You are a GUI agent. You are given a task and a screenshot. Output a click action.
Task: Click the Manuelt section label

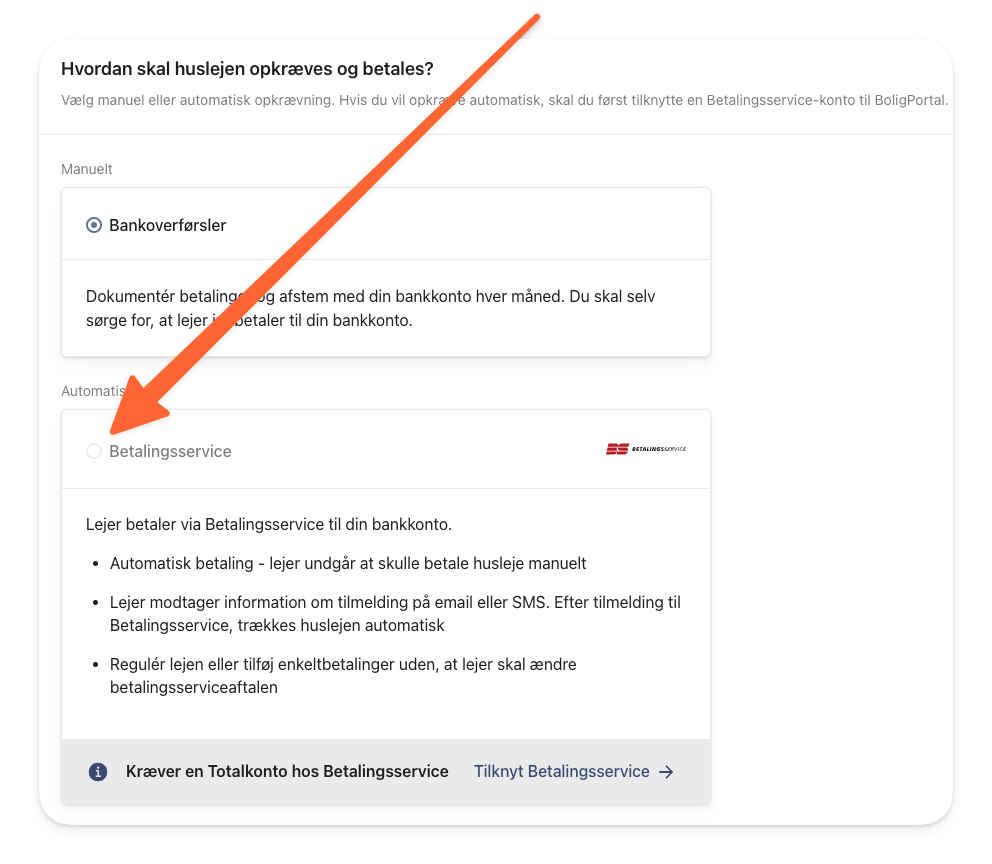click(x=87, y=169)
